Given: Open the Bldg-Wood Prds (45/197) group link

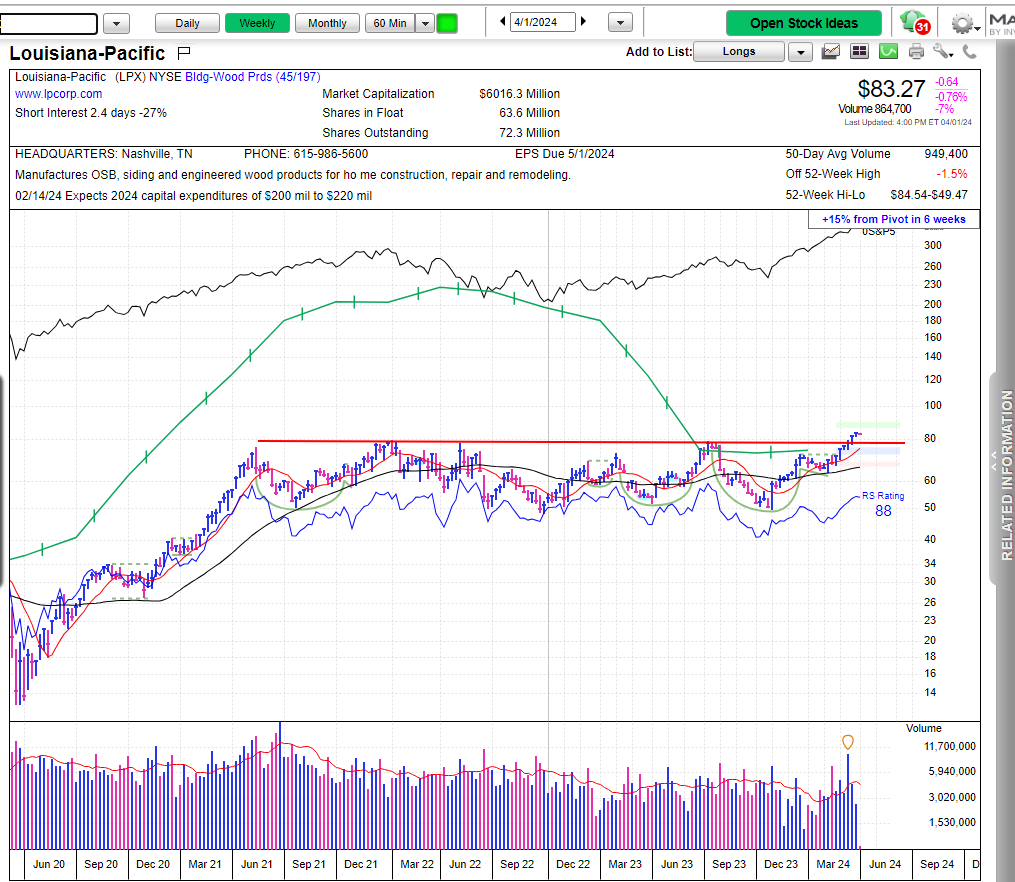Looking at the screenshot, I should (252, 76).
